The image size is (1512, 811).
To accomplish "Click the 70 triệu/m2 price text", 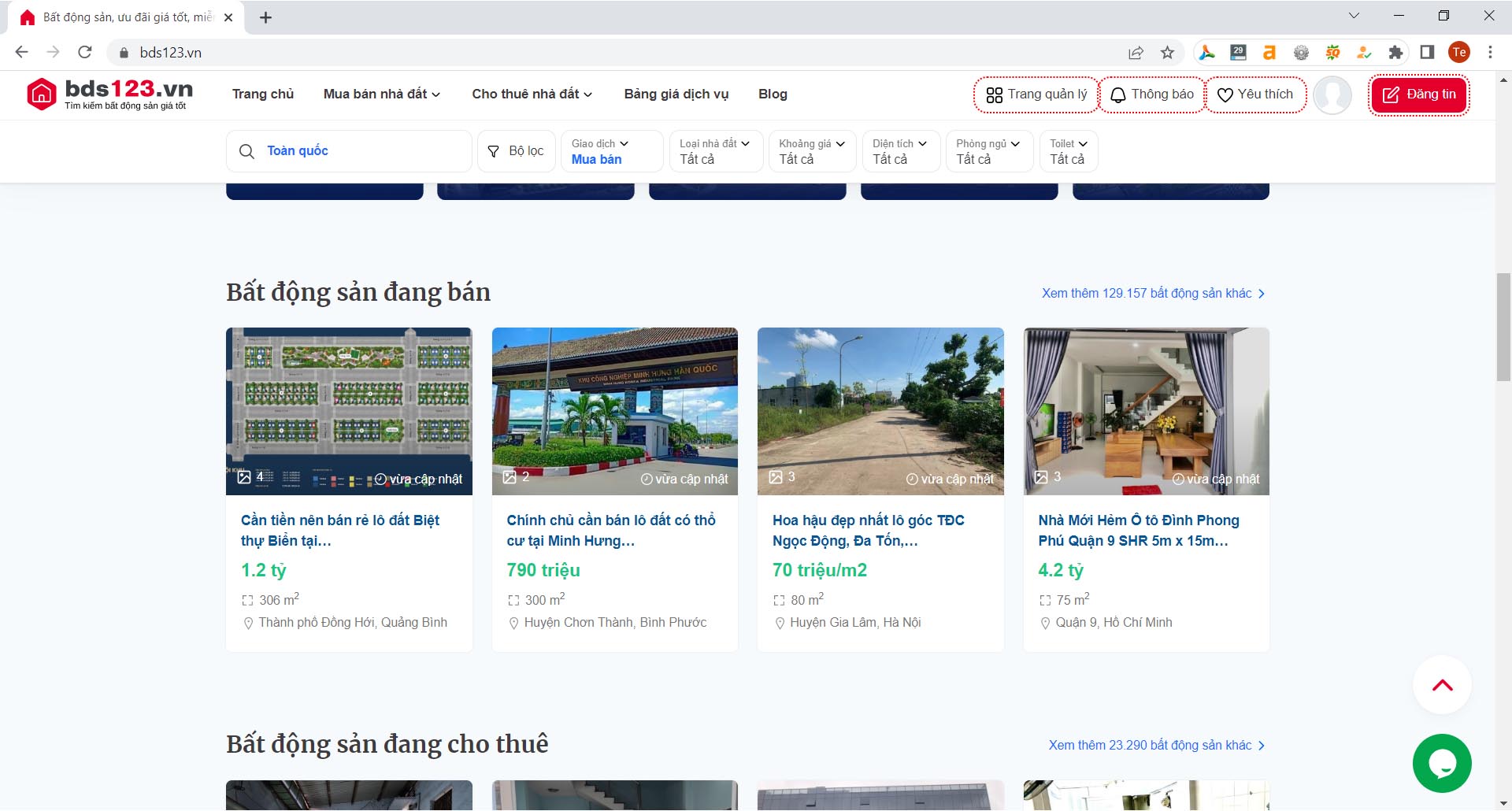I will [820, 571].
